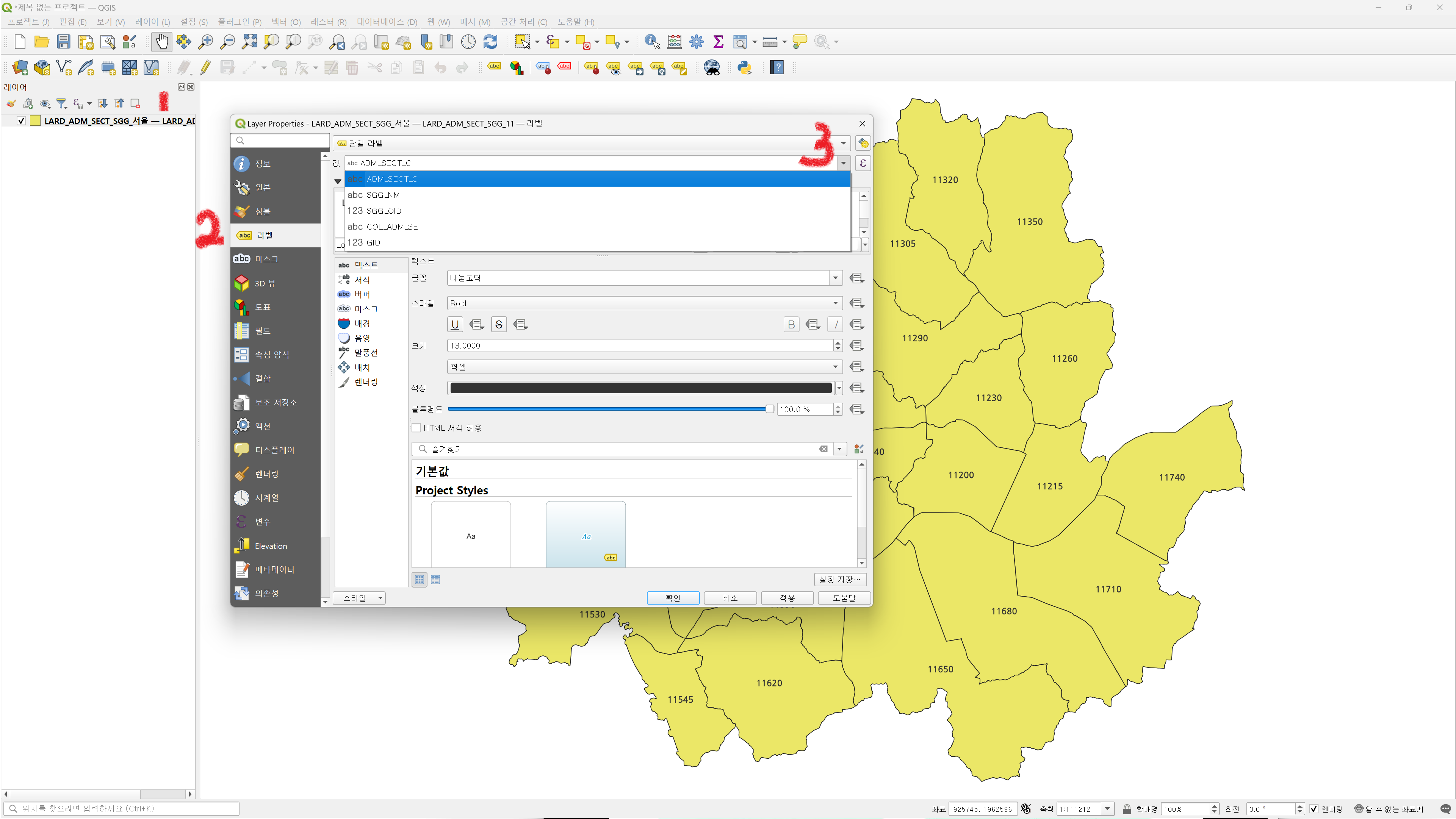Open the 픽셀 size unit dropdown

835,367
